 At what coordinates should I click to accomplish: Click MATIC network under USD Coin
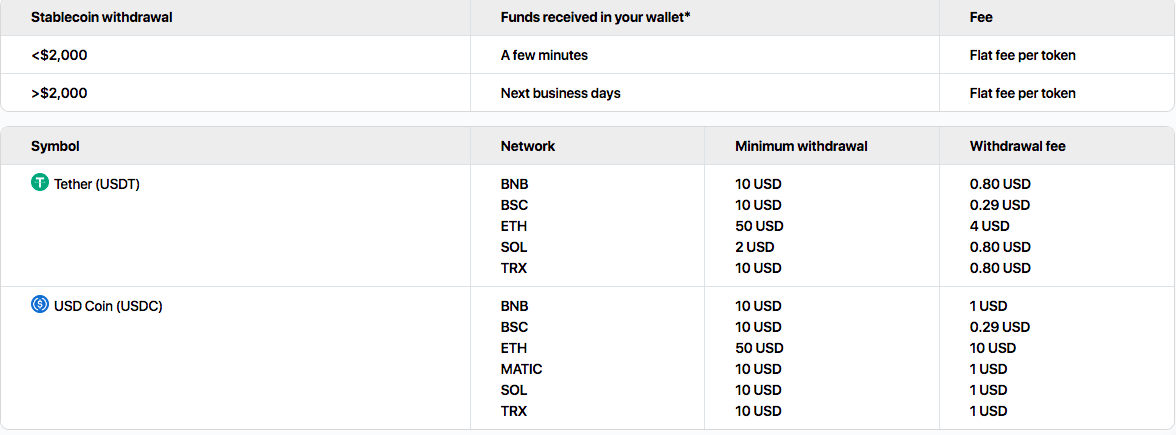[x=521, y=369]
